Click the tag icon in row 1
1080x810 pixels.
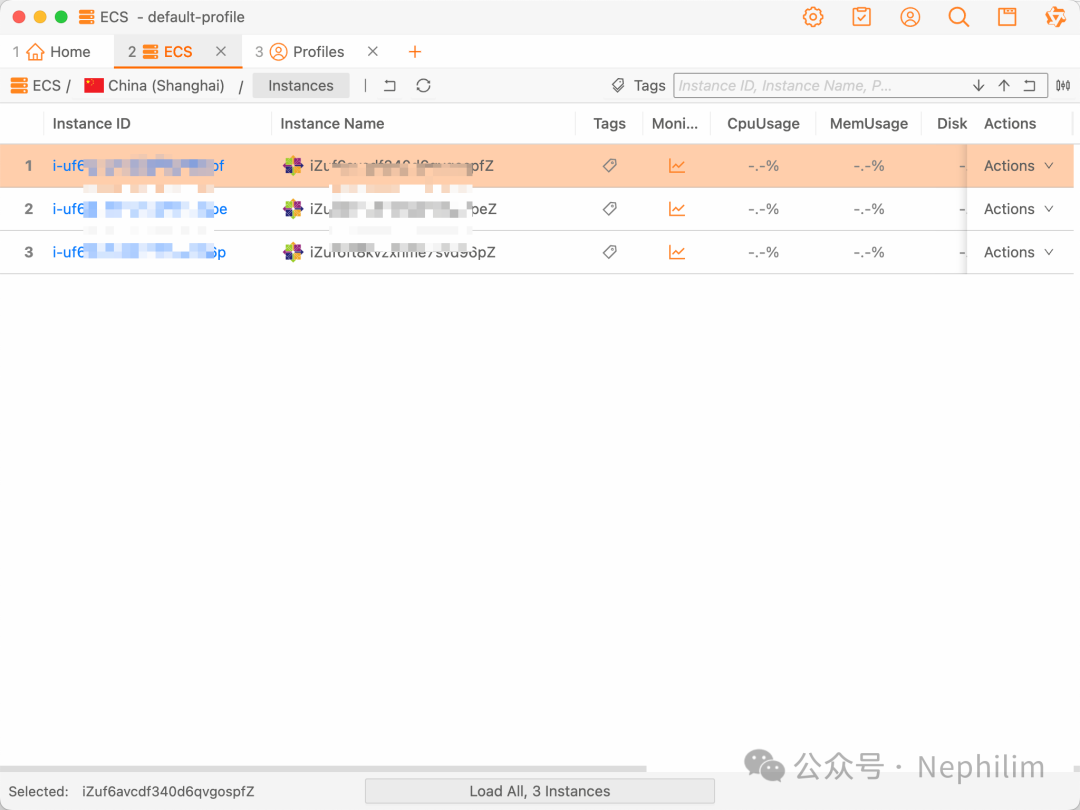coord(610,166)
